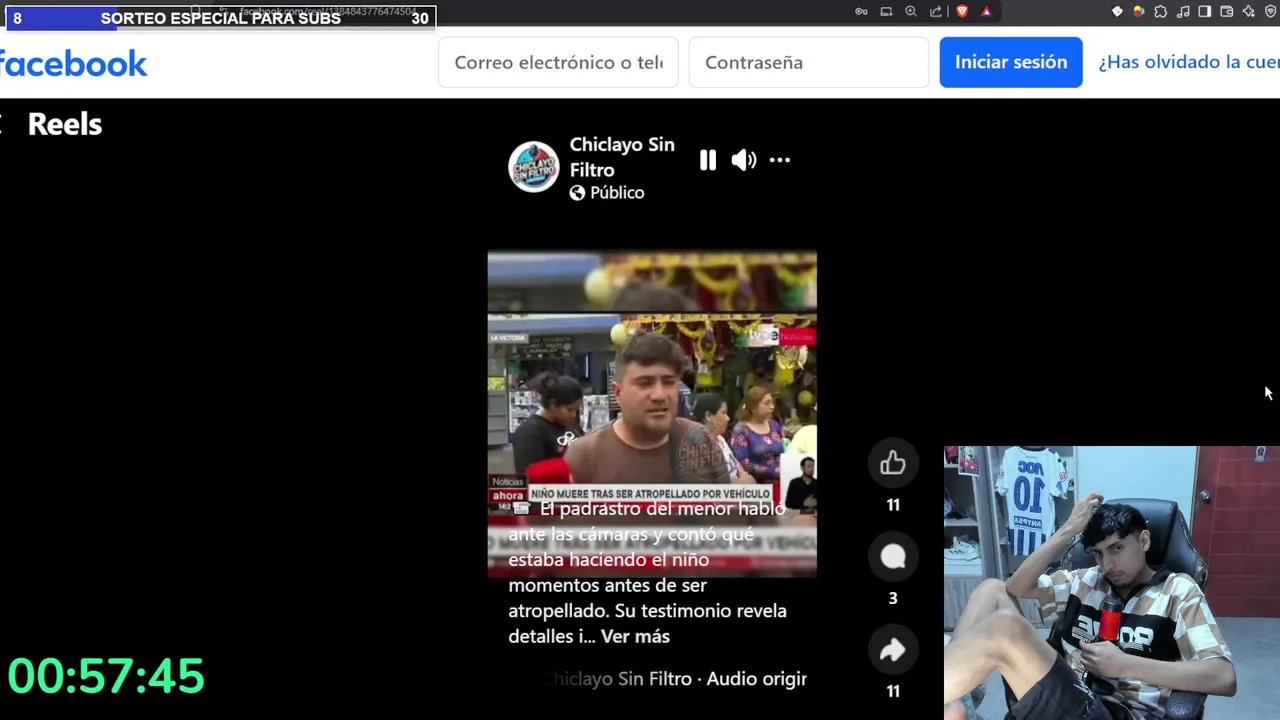Open the reel comments bubble icon

click(x=893, y=557)
